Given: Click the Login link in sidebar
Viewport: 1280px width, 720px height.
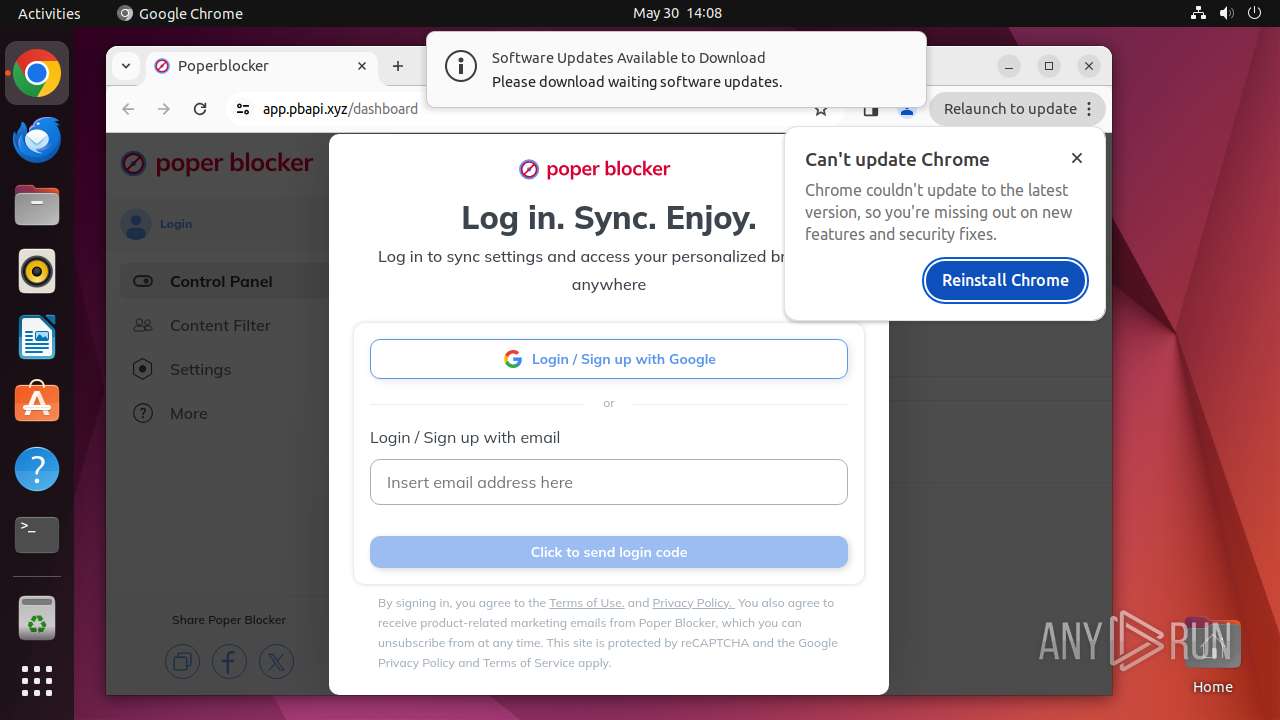Looking at the screenshot, I should (176, 224).
